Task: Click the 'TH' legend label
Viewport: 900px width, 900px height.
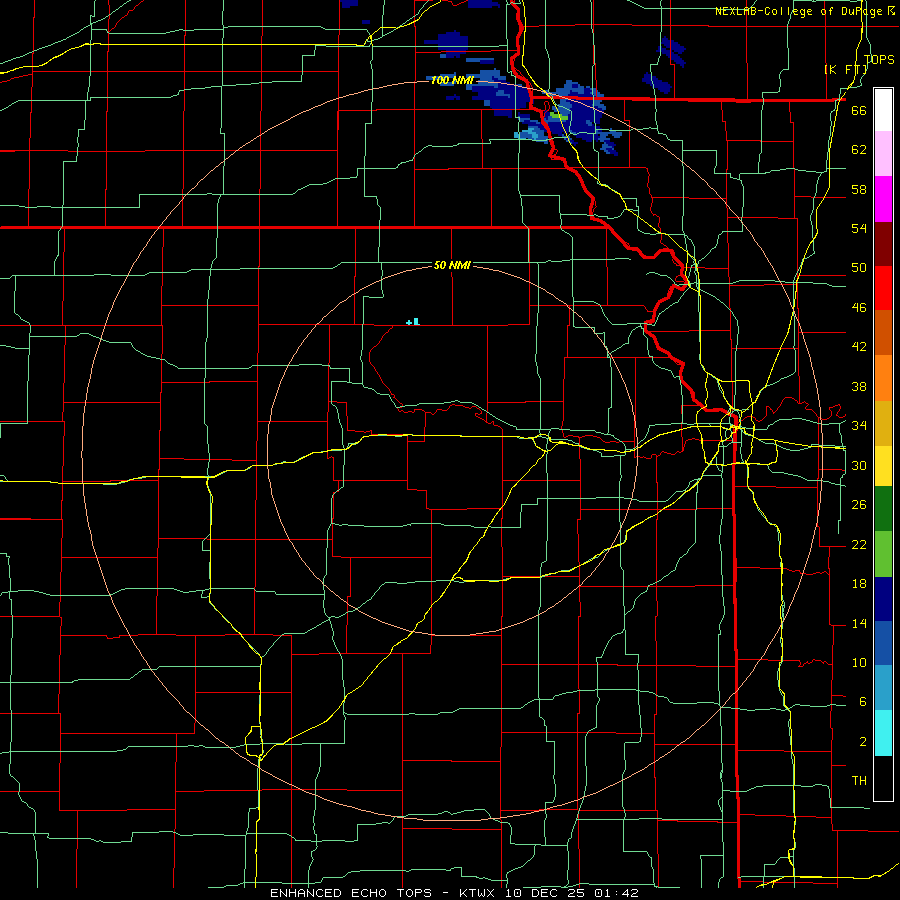Action: tap(859, 781)
